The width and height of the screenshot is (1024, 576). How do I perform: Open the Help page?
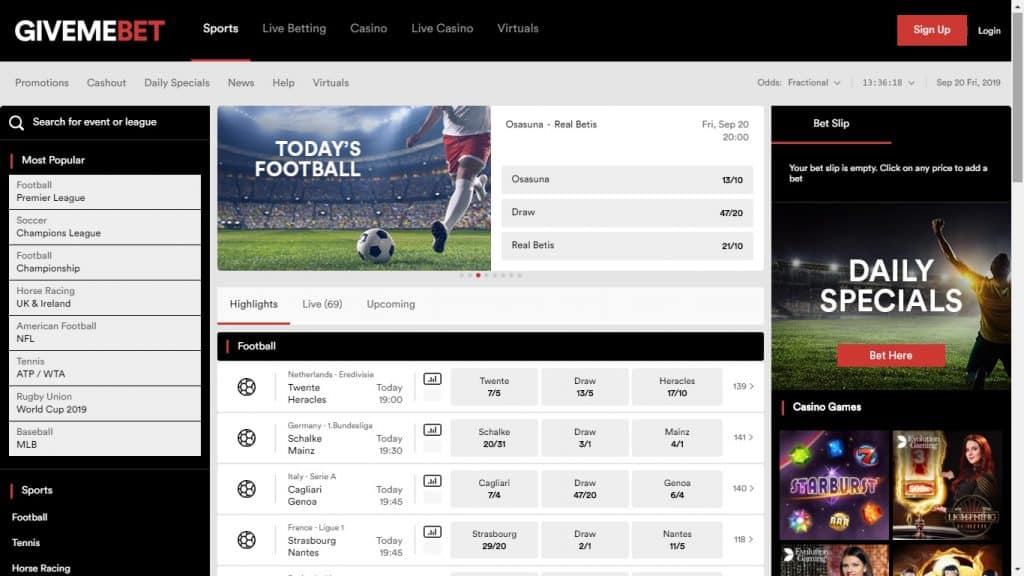283,83
